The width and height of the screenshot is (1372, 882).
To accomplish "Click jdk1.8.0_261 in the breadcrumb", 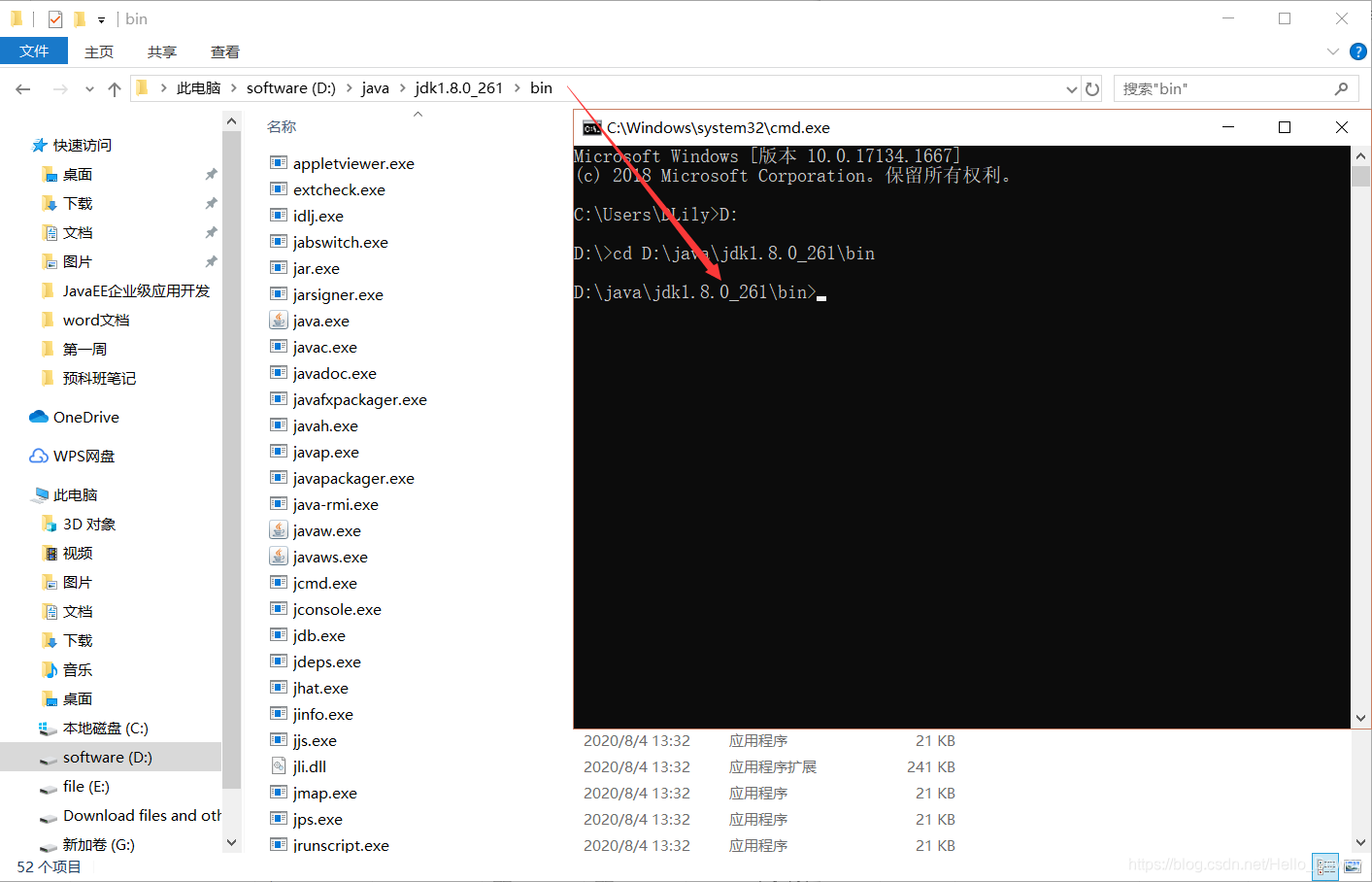I will [x=459, y=88].
